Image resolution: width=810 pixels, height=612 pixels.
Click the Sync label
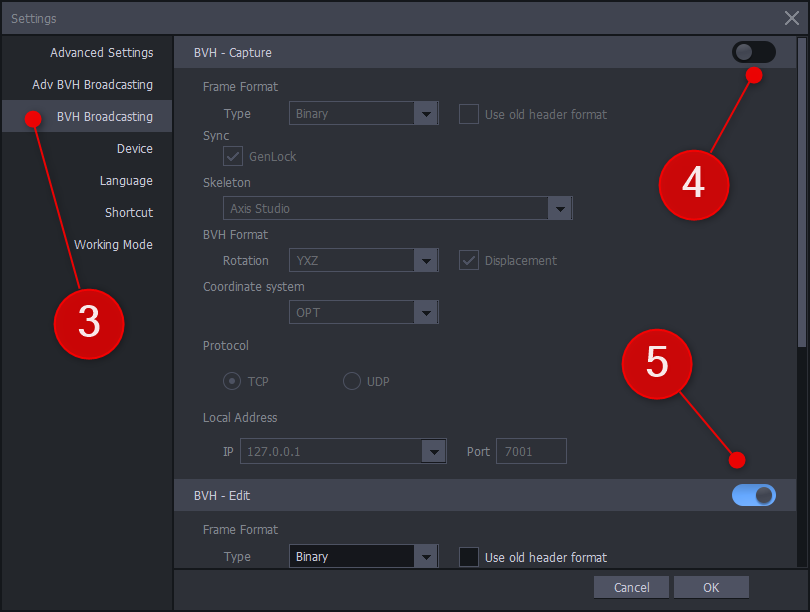point(216,136)
